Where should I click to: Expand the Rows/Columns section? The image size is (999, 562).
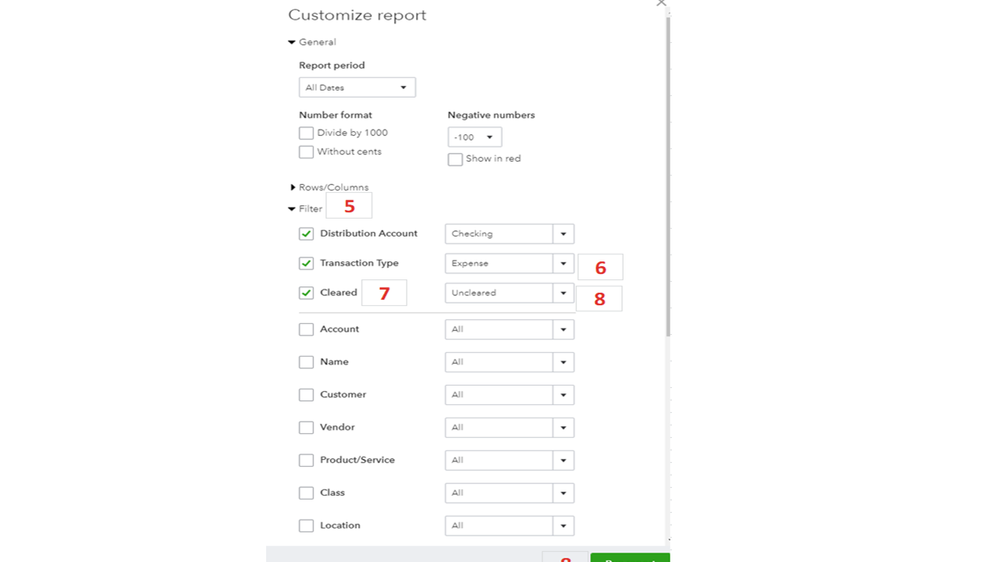(x=293, y=188)
